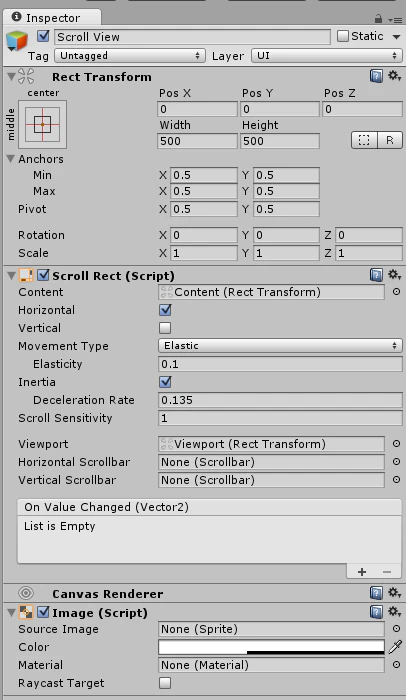
Task: Click the GameObject cube icon
Action: (17, 41)
